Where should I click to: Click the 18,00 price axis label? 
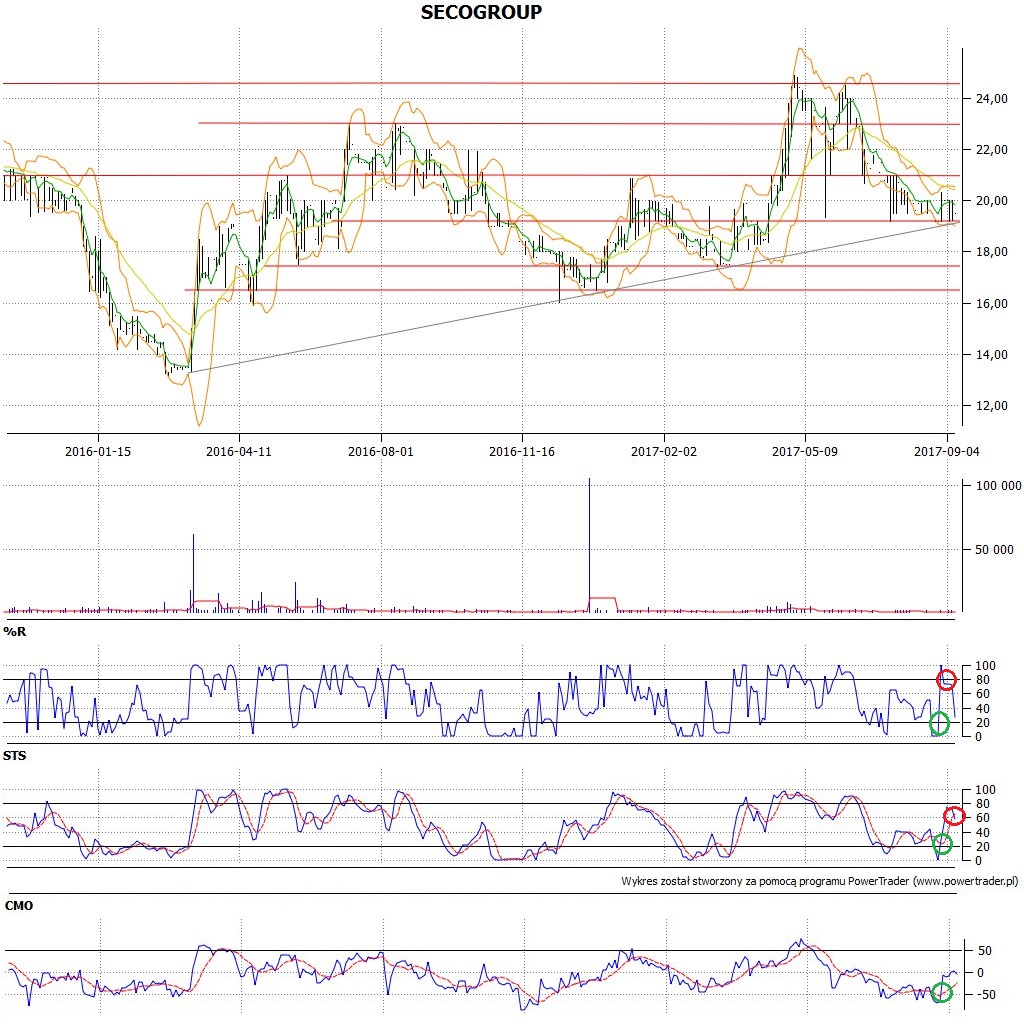tap(991, 251)
